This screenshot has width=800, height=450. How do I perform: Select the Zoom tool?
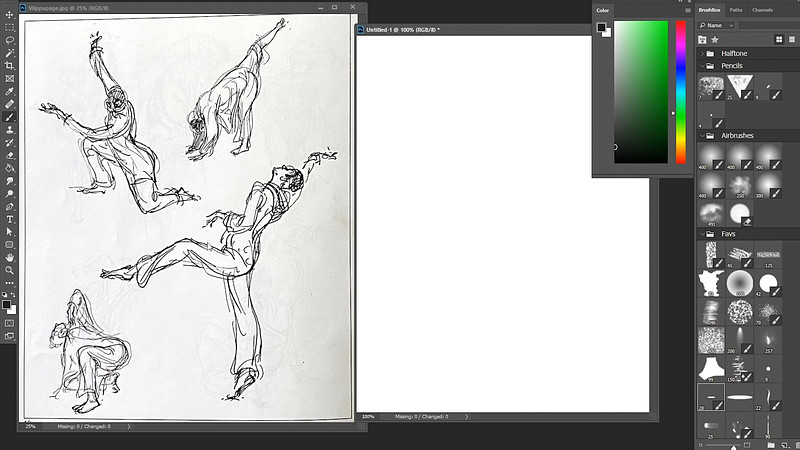click(9, 270)
